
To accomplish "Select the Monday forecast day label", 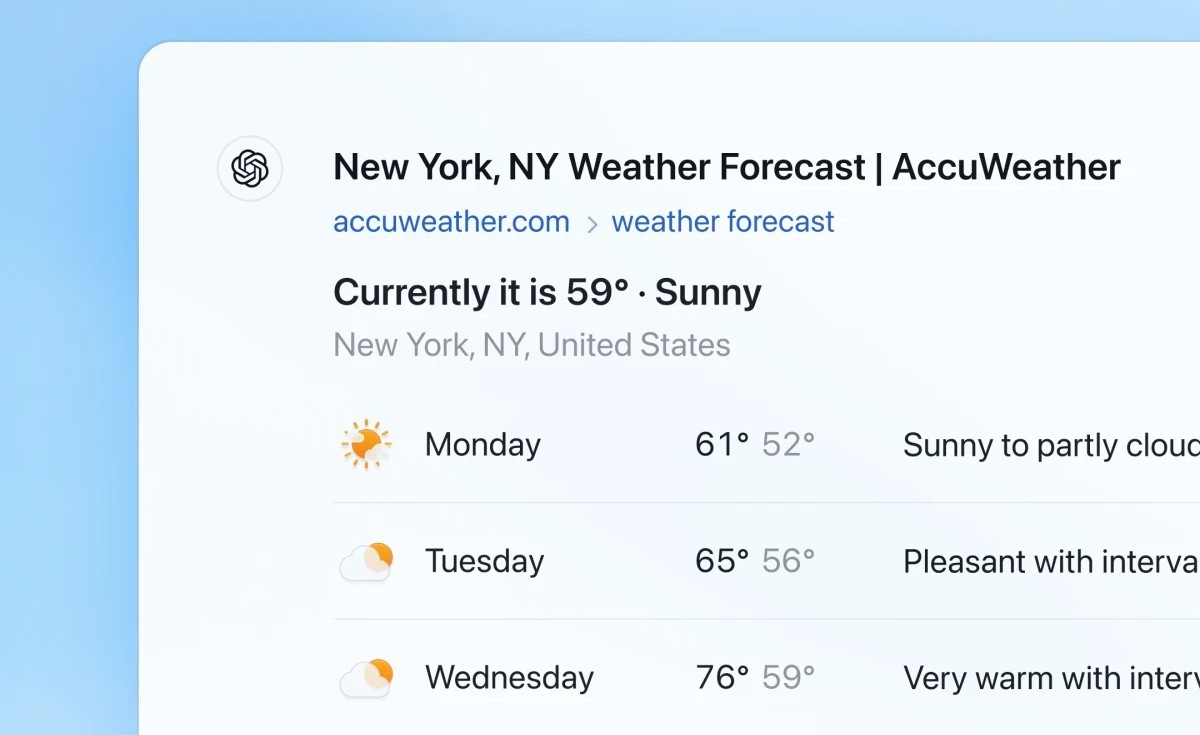I will 482,444.
